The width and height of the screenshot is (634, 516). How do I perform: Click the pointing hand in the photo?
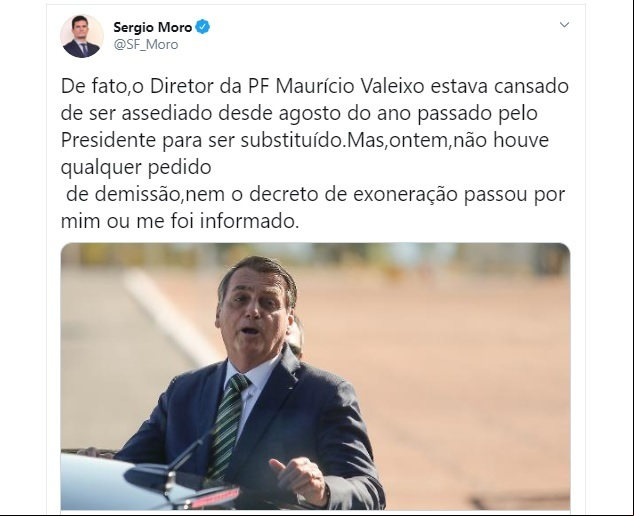299,479
